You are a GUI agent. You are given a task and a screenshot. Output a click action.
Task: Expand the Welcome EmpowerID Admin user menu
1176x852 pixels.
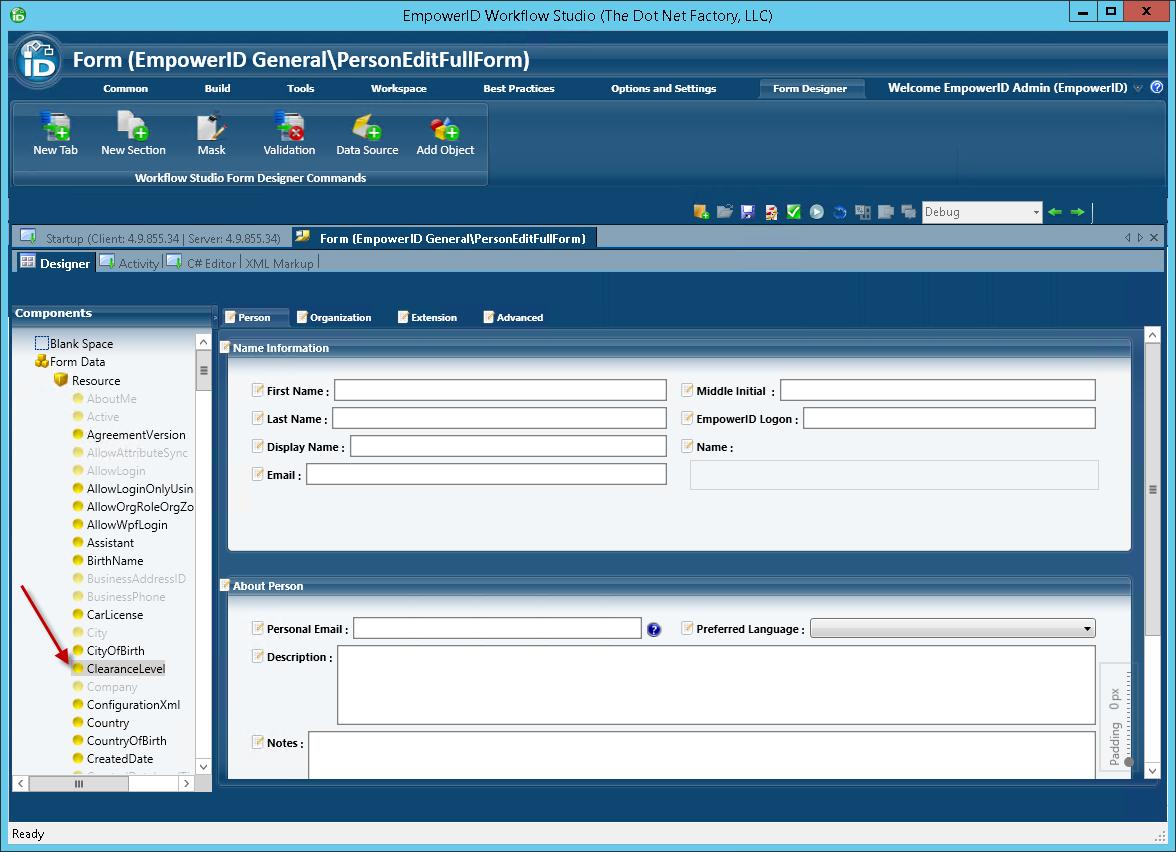point(1138,89)
